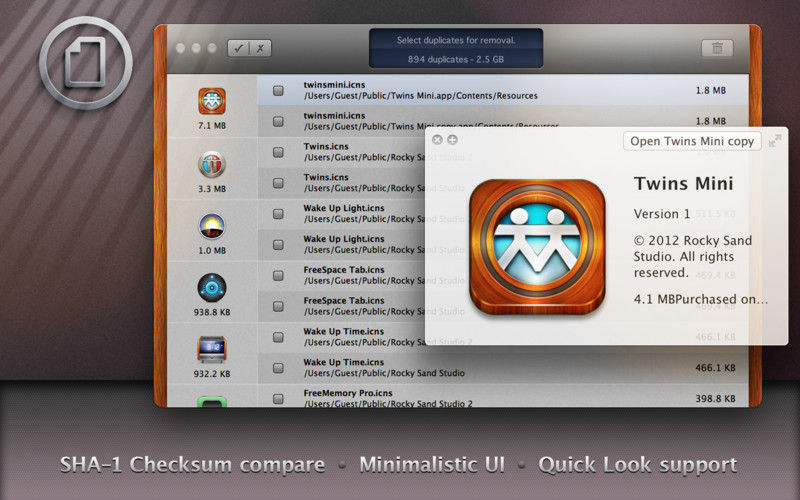Check the second Twins.icns checkbox
This screenshot has width=800, height=500.
pyautogui.click(x=278, y=183)
